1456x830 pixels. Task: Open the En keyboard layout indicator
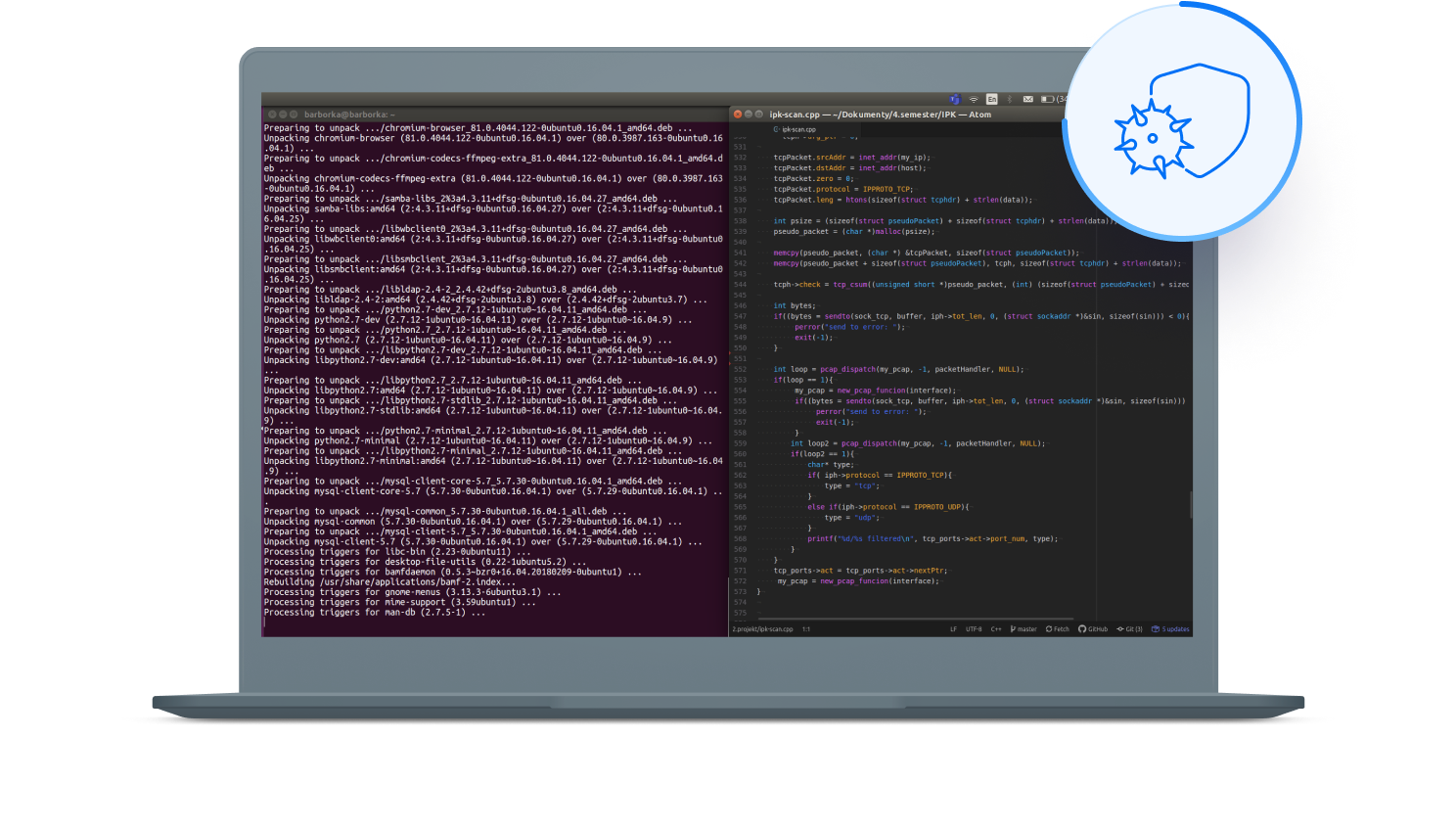coord(991,99)
